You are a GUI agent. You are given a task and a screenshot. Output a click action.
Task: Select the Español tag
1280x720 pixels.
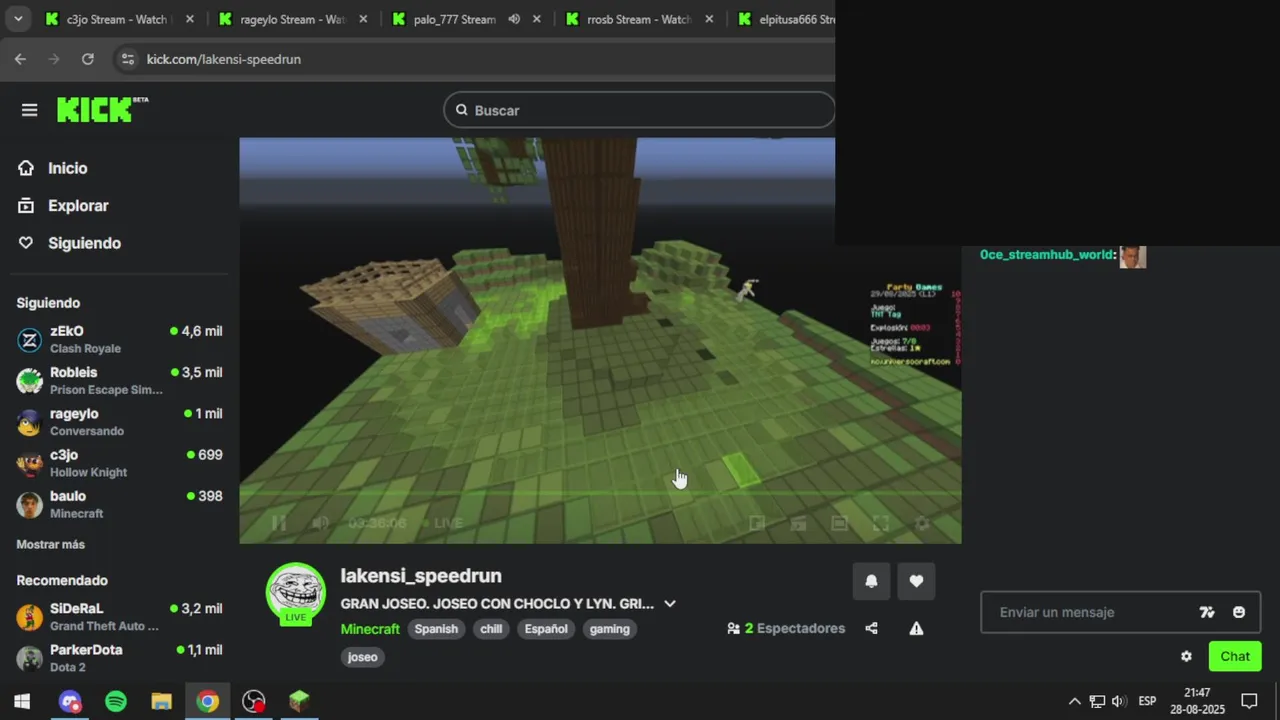tap(546, 629)
